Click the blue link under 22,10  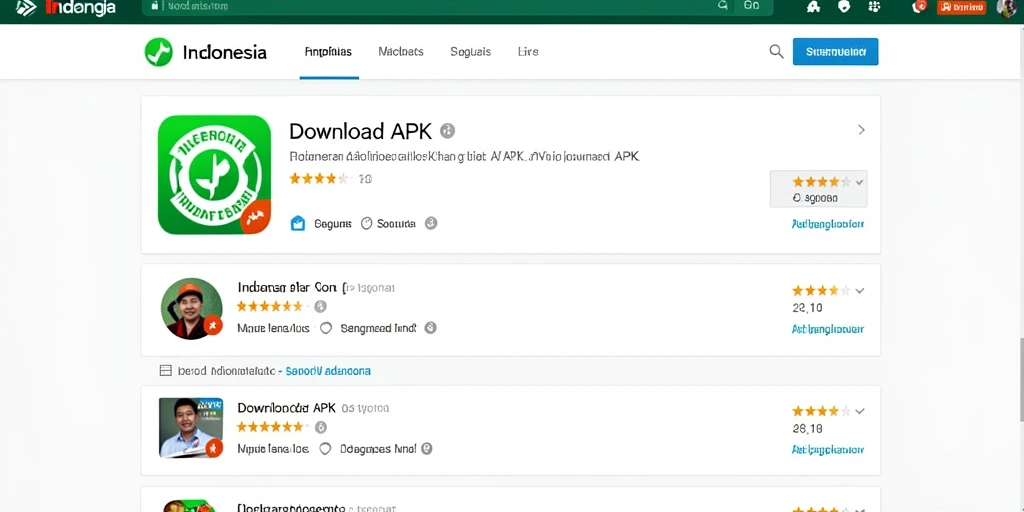827,329
